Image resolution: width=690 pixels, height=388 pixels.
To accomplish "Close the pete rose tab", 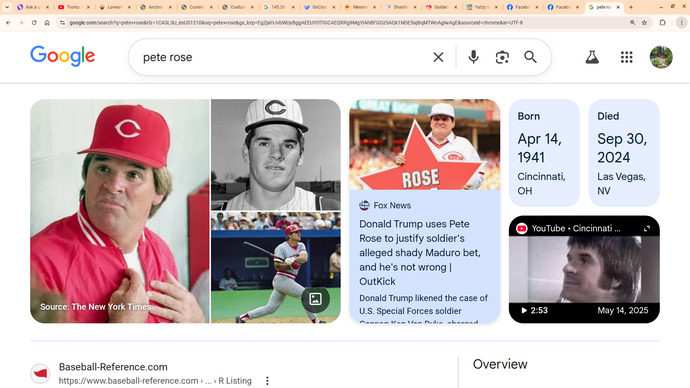I will click(618, 7).
